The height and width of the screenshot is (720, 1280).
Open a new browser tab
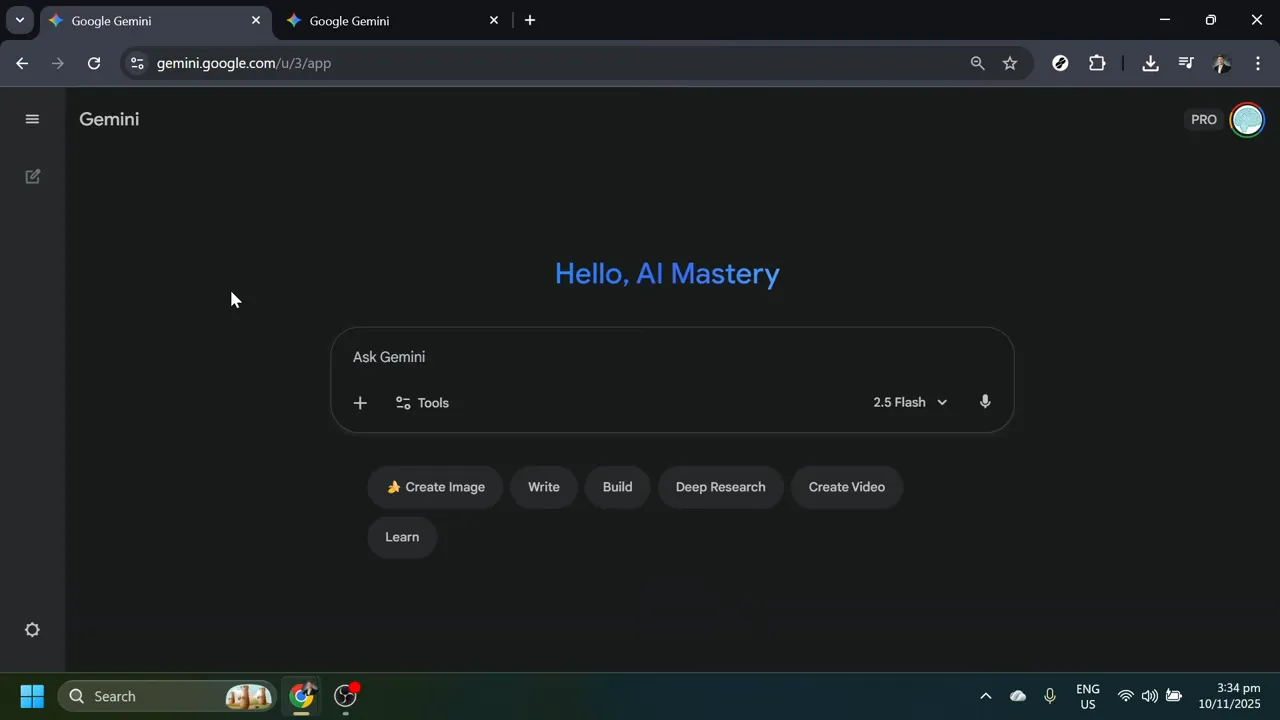coord(530,20)
